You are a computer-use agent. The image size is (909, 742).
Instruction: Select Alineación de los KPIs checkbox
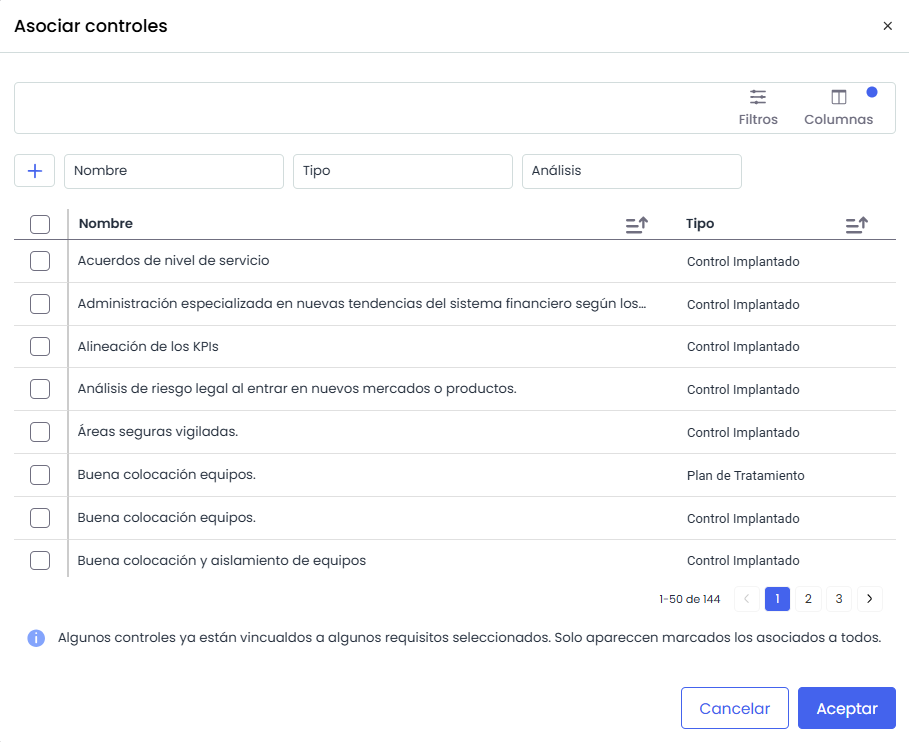(x=40, y=347)
